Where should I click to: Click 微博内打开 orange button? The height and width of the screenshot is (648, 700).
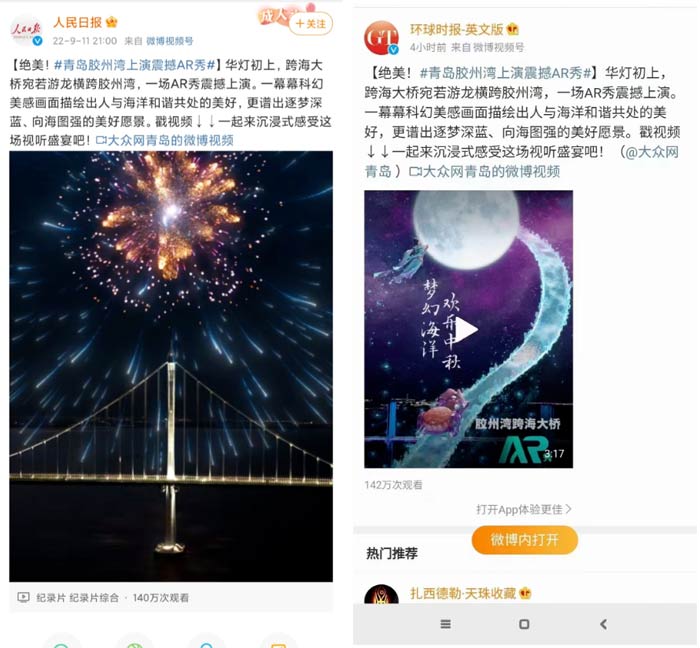click(x=525, y=540)
